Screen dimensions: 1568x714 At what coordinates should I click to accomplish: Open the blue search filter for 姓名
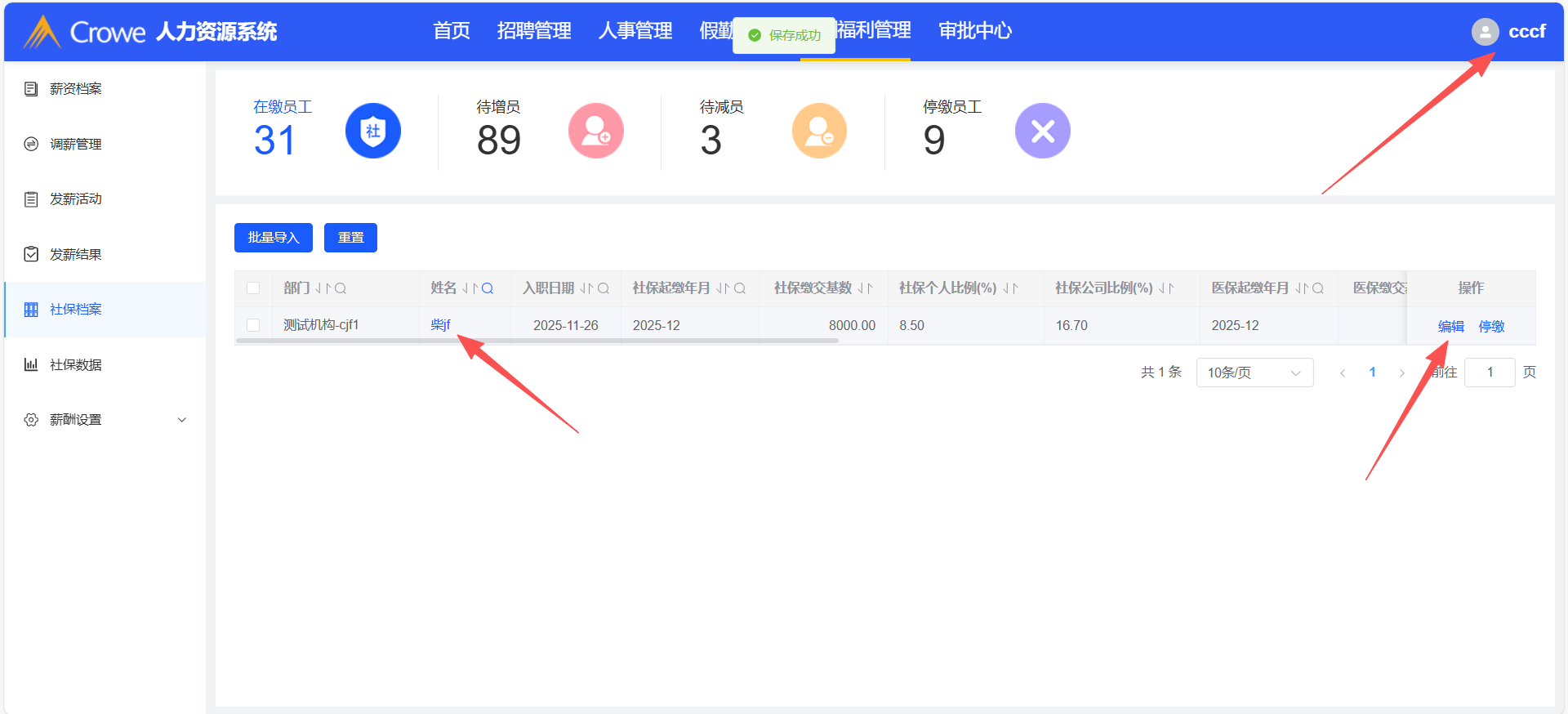pyautogui.click(x=488, y=288)
